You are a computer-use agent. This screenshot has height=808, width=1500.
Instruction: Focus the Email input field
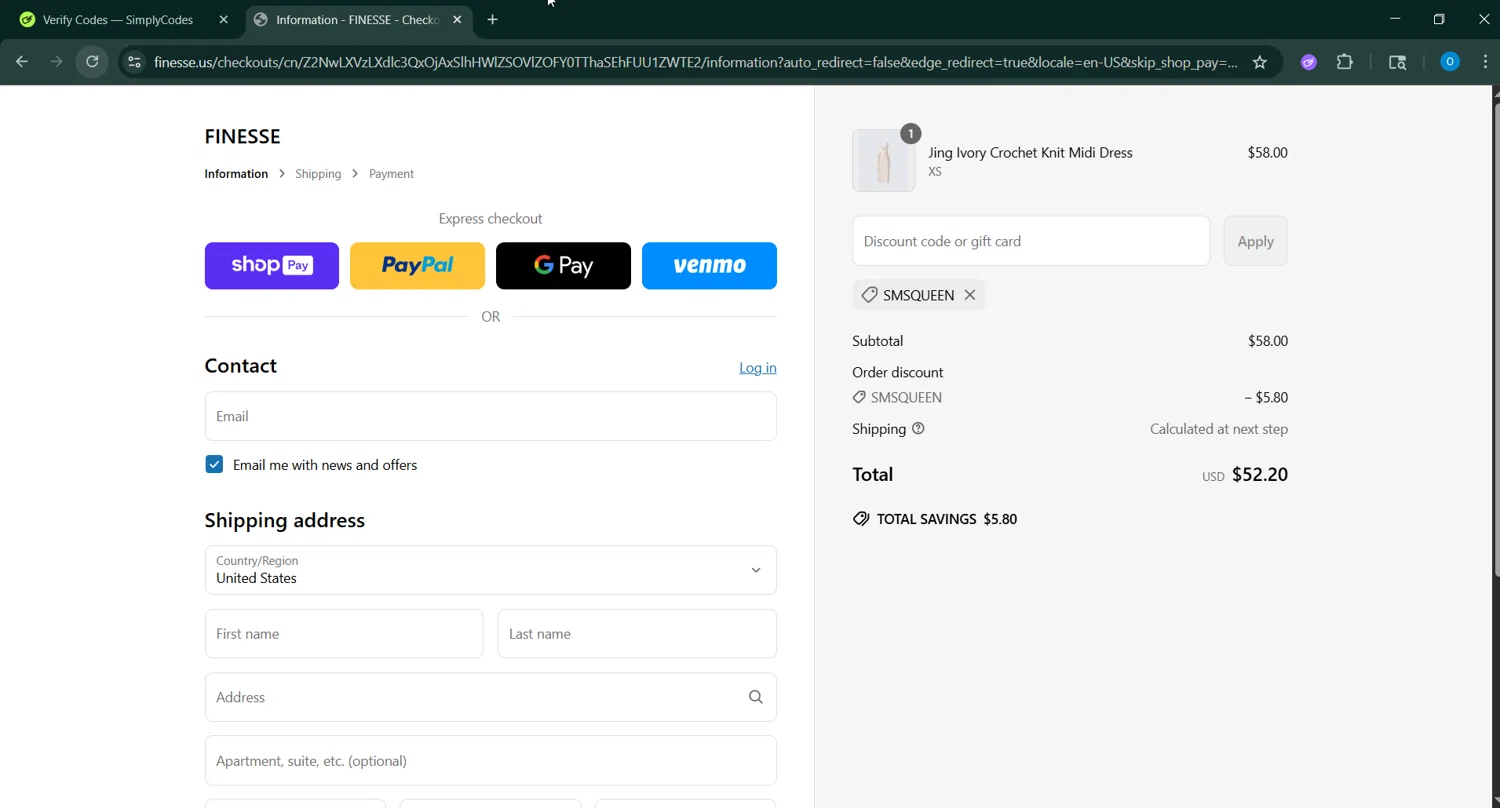(x=490, y=416)
